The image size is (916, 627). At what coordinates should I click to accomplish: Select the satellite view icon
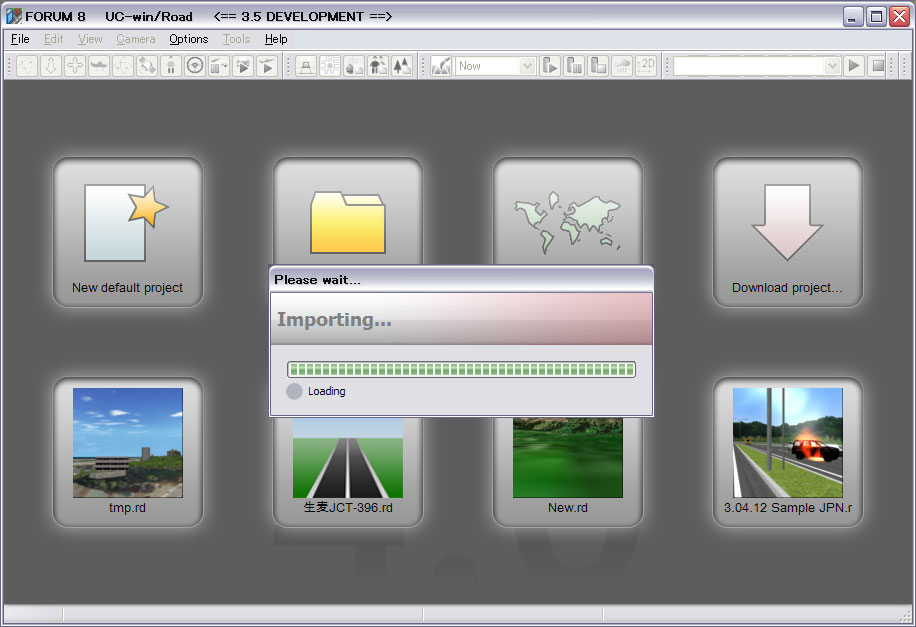coord(147,65)
